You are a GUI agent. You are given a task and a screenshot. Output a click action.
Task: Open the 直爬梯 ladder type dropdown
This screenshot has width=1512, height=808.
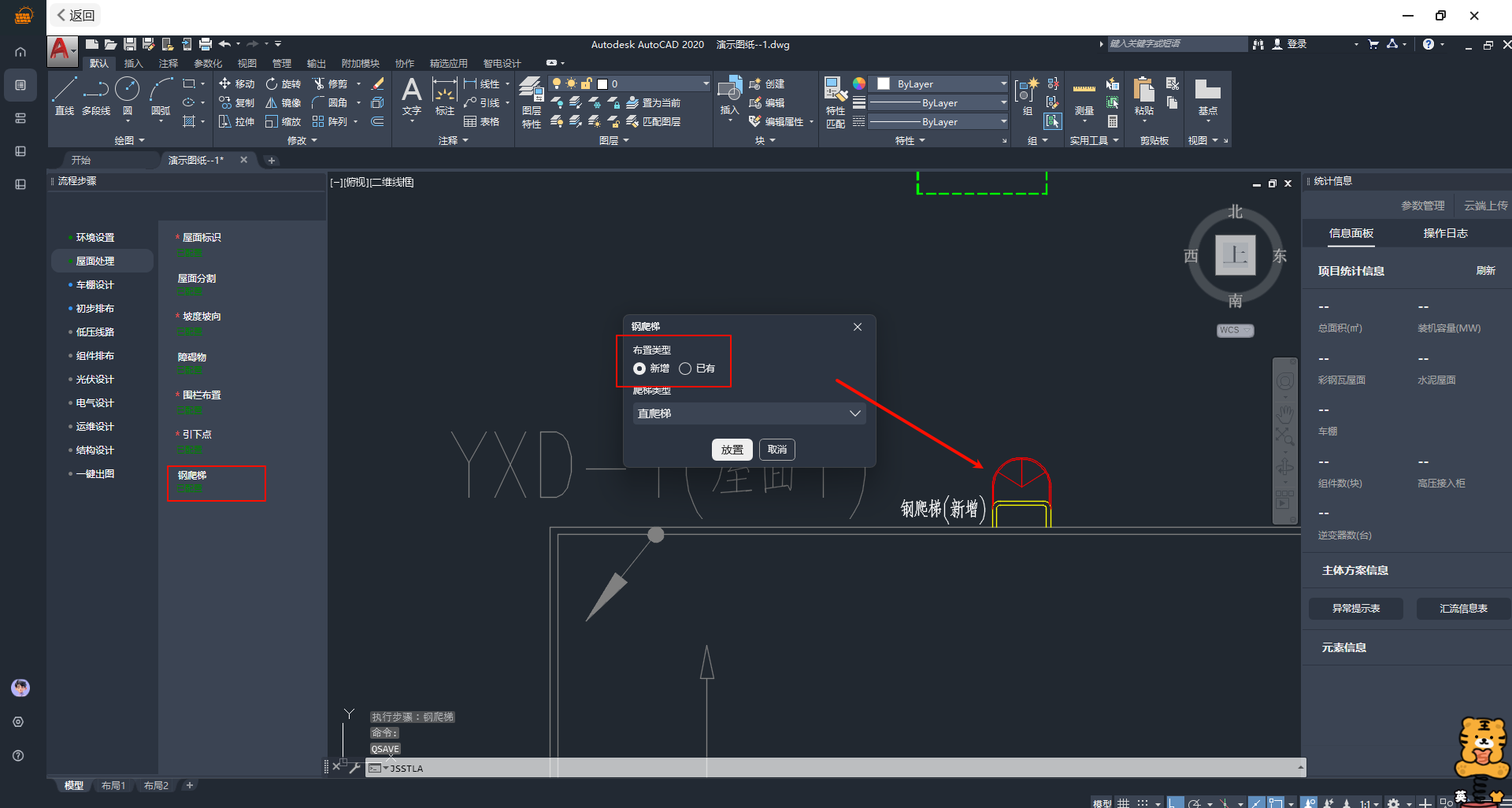coord(748,413)
